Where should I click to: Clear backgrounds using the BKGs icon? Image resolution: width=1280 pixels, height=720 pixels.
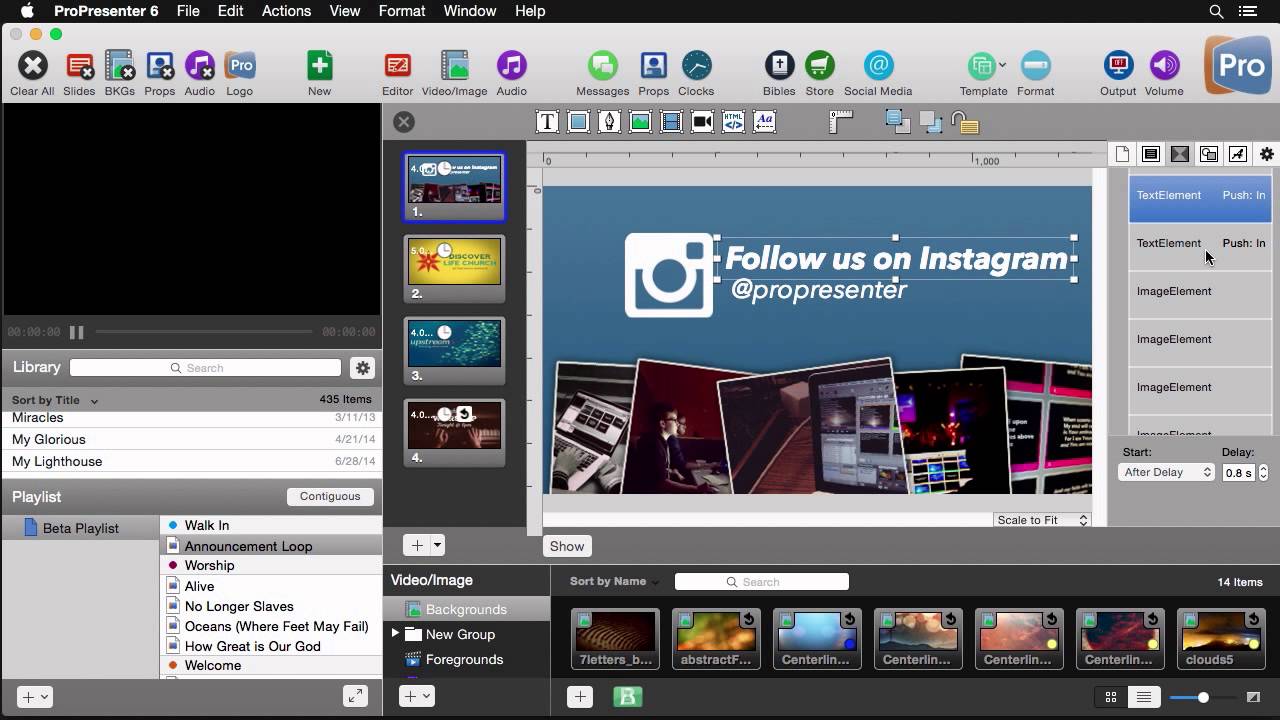tap(120, 66)
